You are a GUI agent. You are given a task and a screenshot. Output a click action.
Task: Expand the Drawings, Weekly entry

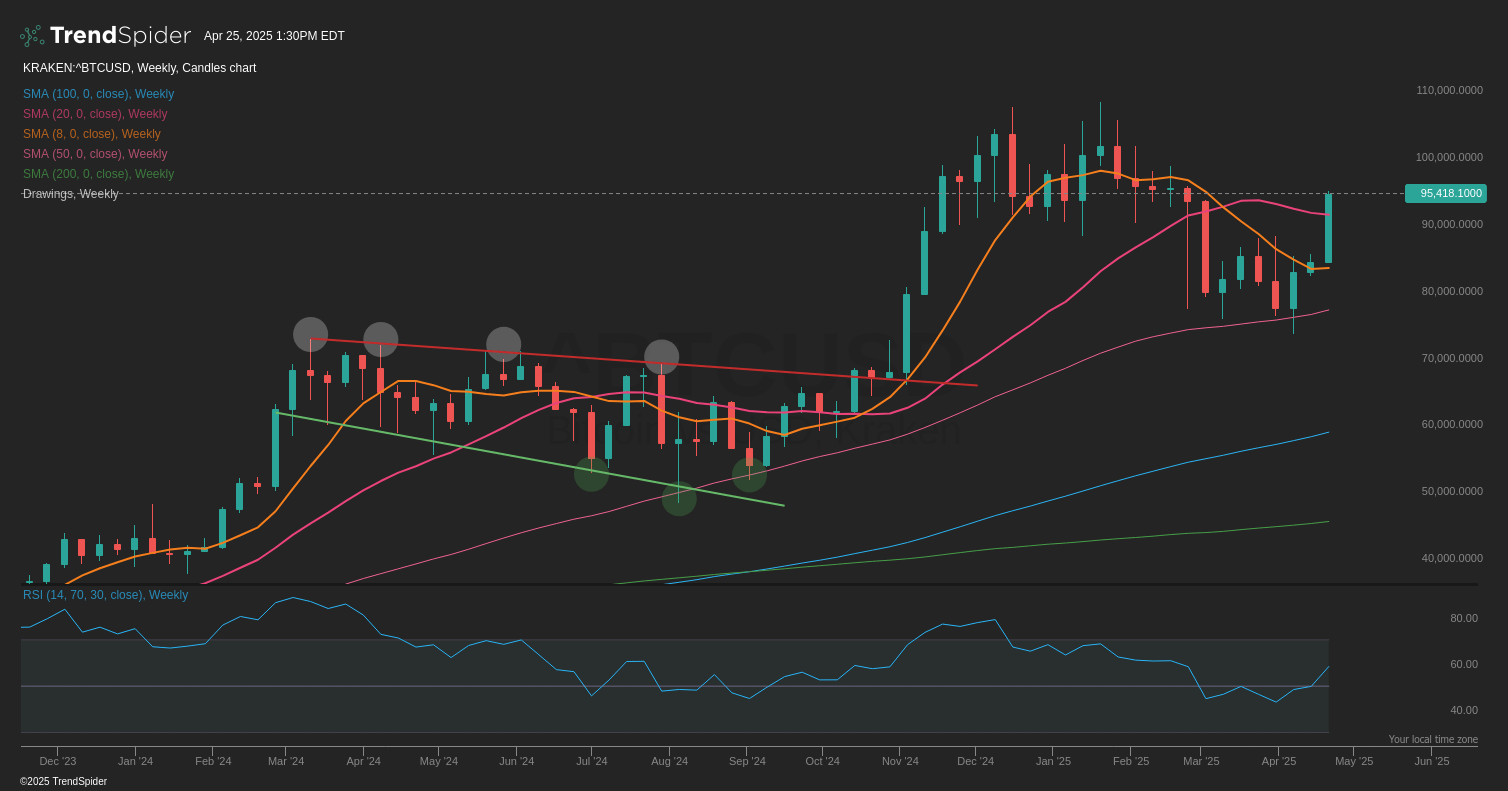click(x=70, y=193)
